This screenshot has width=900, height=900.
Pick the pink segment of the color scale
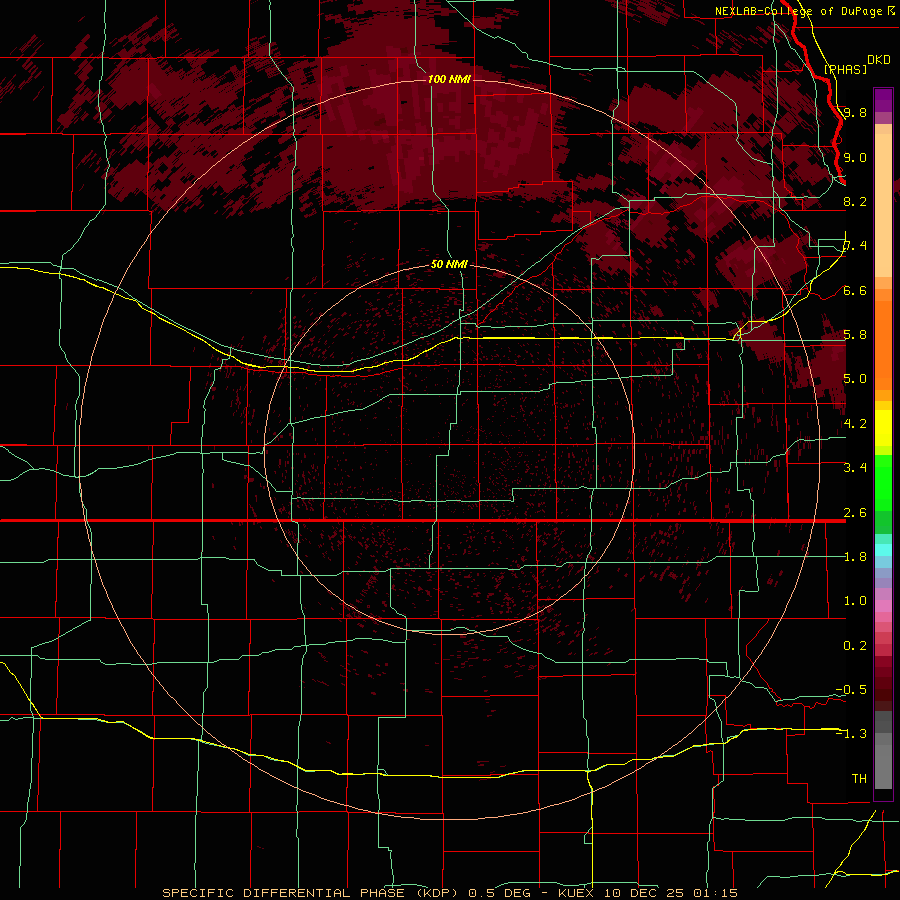pyautogui.click(x=883, y=606)
